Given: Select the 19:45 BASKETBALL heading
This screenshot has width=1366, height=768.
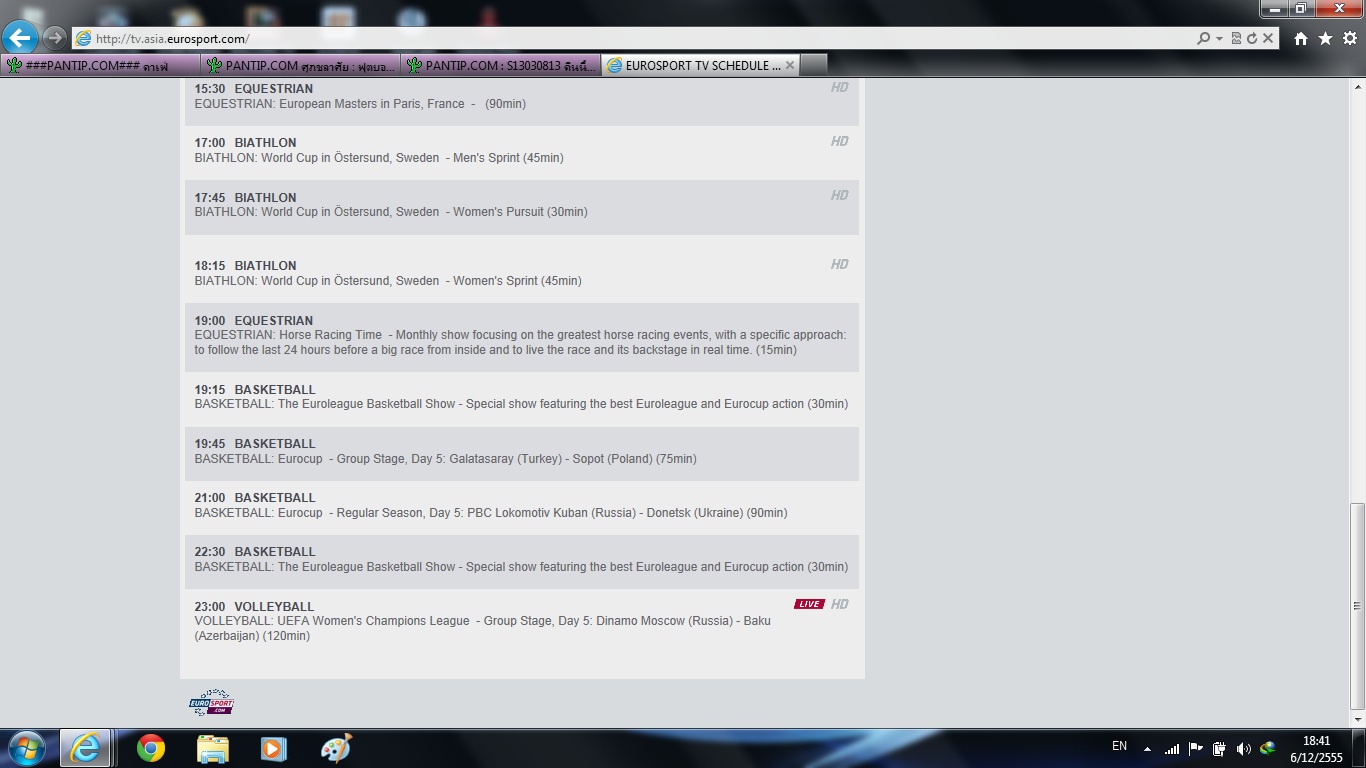Looking at the screenshot, I should pyautogui.click(x=255, y=444).
